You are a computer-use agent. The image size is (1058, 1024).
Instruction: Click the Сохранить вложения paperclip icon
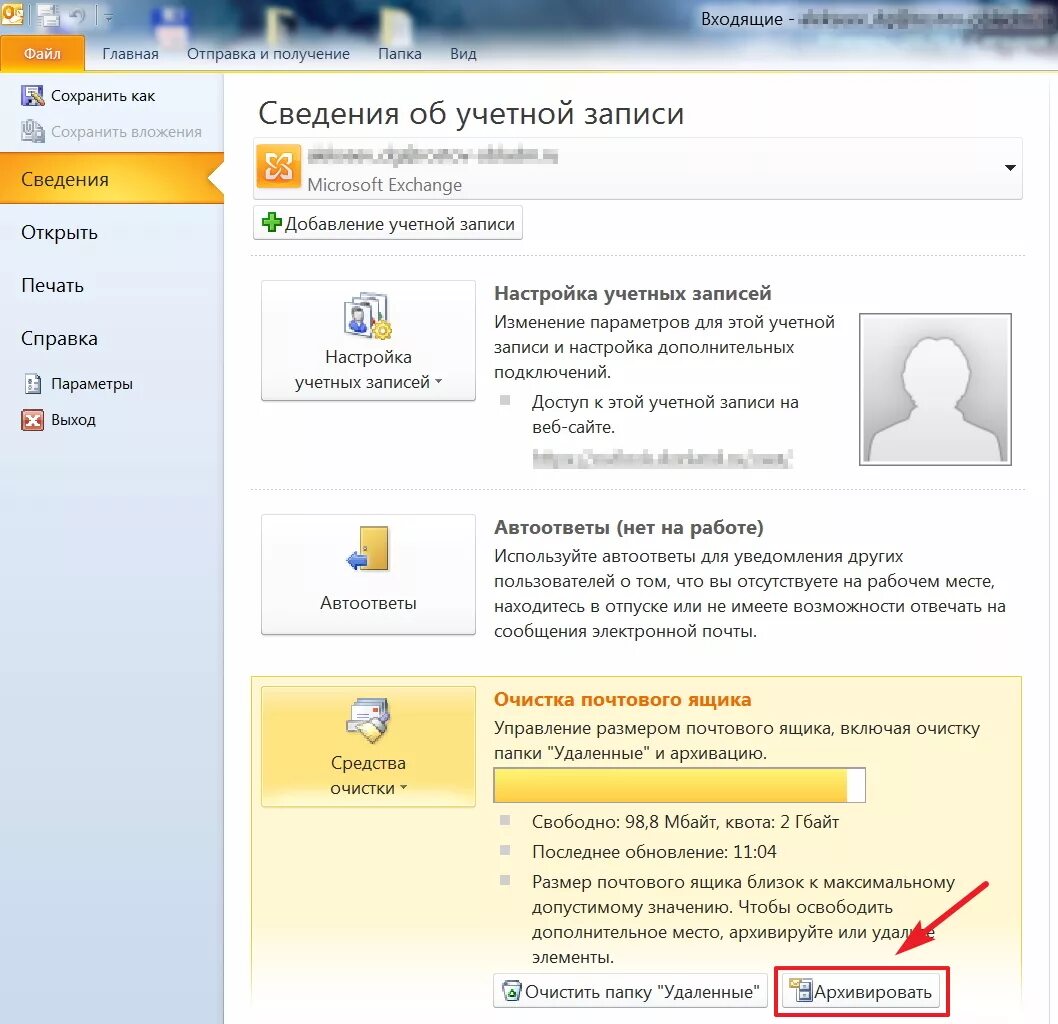coord(32,131)
